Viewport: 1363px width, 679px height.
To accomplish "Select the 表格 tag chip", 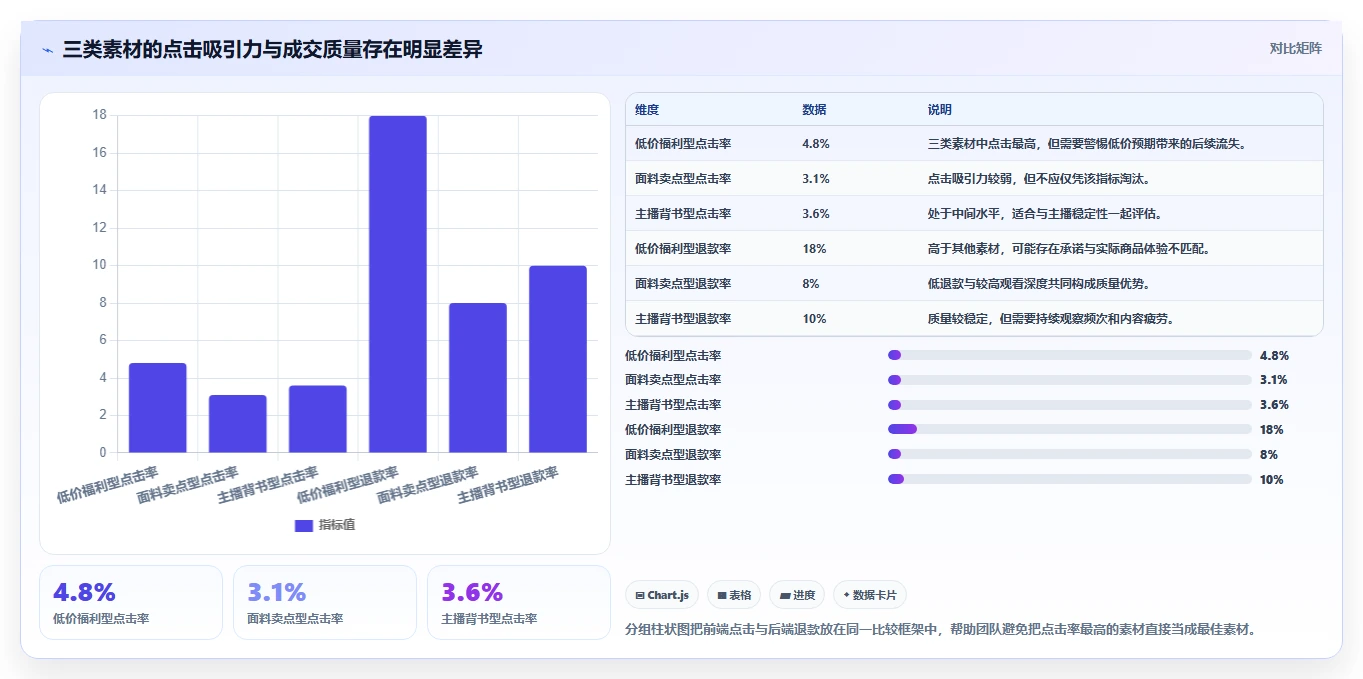I will pyautogui.click(x=734, y=595).
